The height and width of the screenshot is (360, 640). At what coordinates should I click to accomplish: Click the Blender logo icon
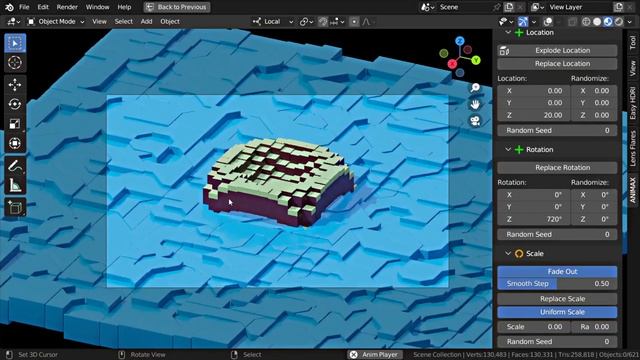click(x=9, y=7)
